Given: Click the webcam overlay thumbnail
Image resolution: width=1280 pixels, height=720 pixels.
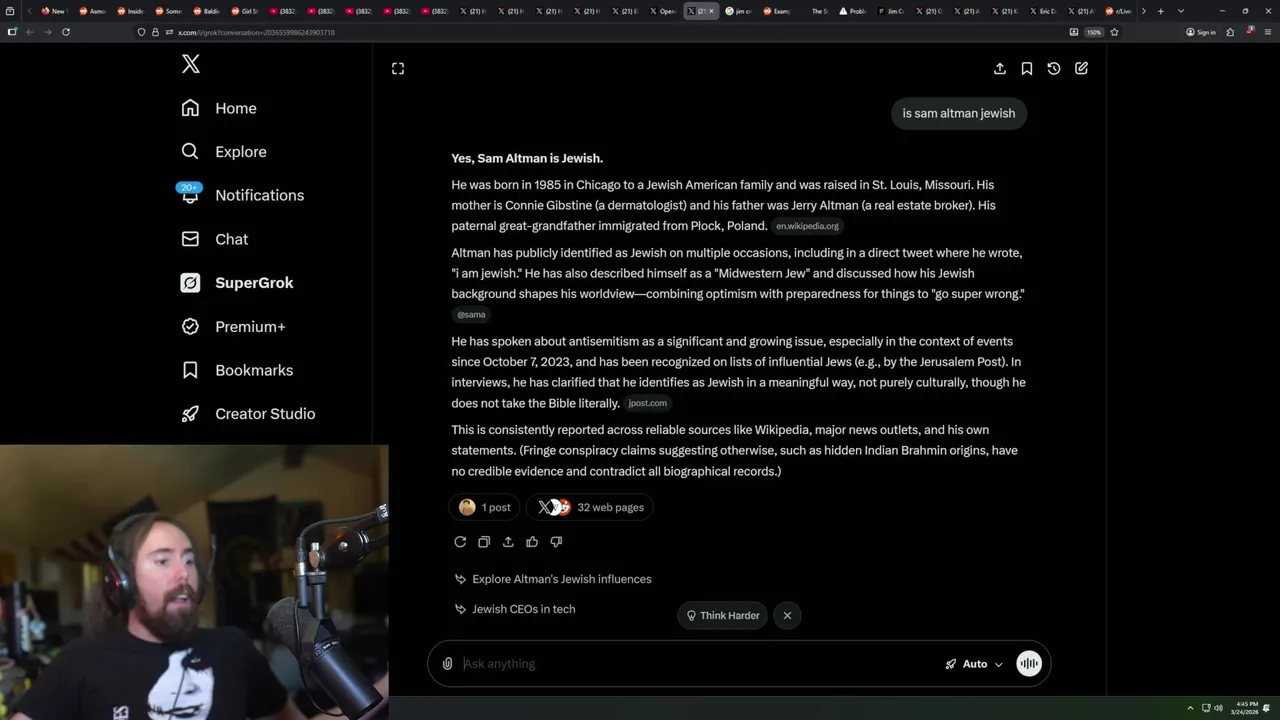Looking at the screenshot, I should (x=194, y=583).
